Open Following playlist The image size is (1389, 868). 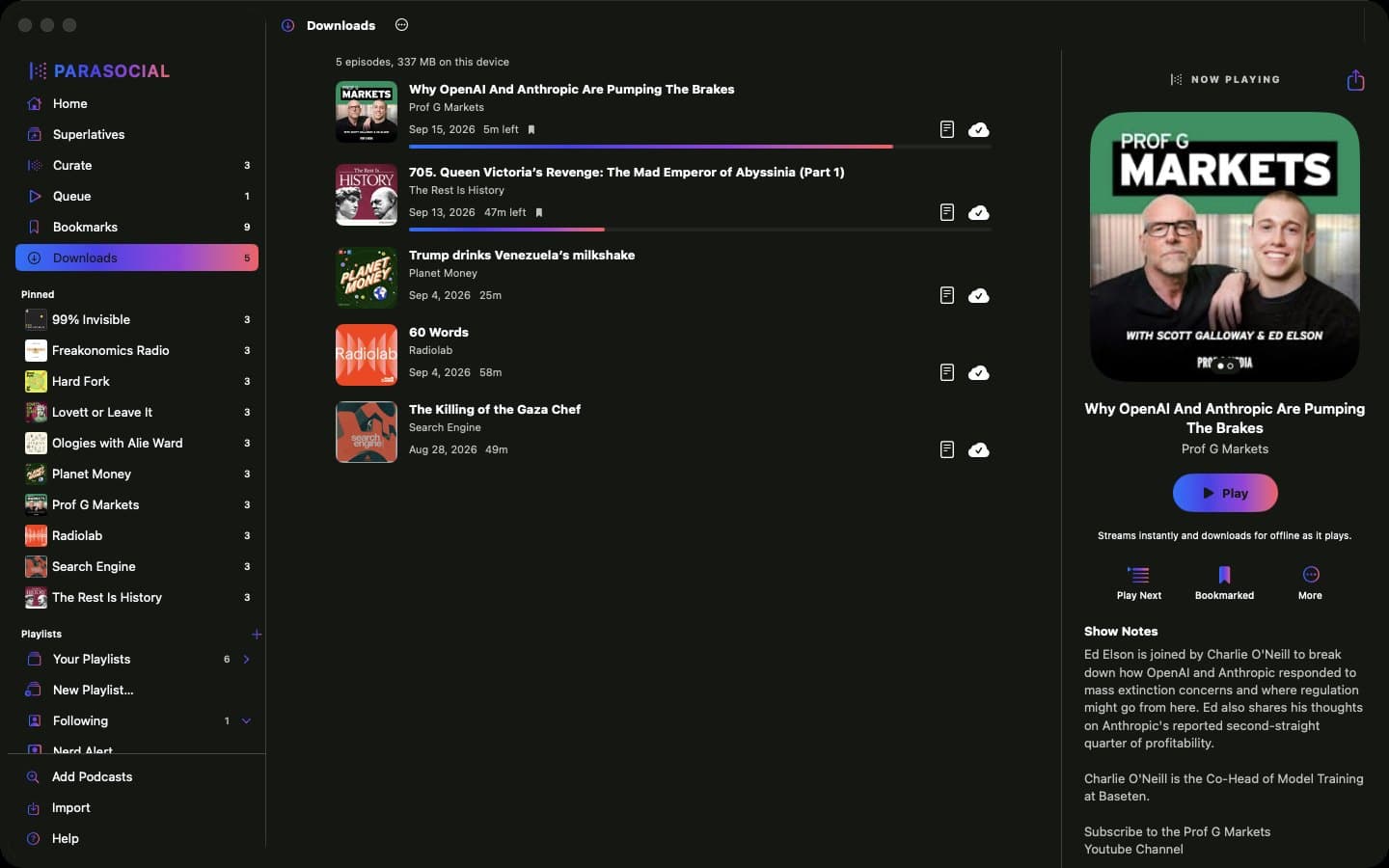pyautogui.click(x=137, y=720)
